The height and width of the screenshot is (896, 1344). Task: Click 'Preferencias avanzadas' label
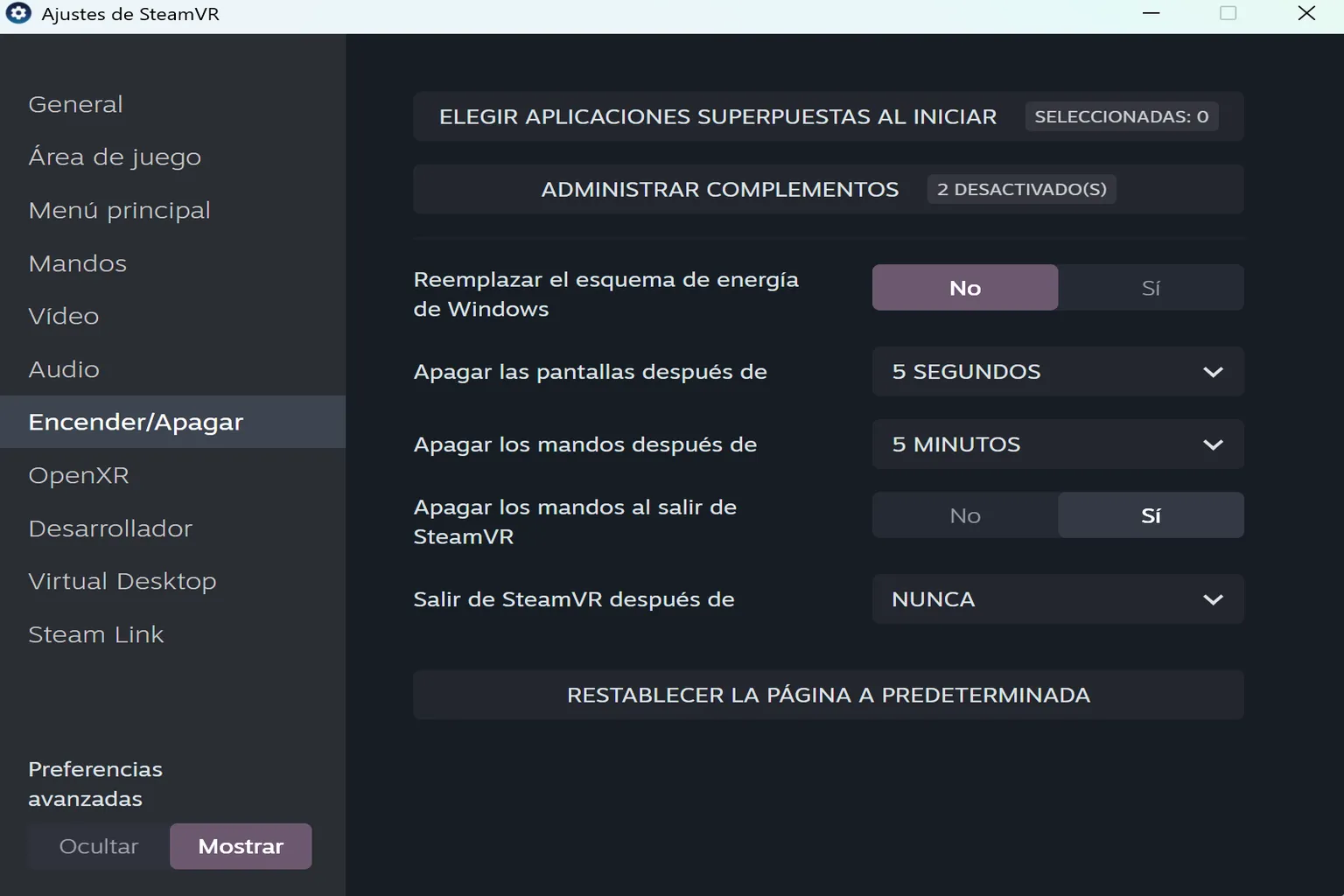coord(95,784)
